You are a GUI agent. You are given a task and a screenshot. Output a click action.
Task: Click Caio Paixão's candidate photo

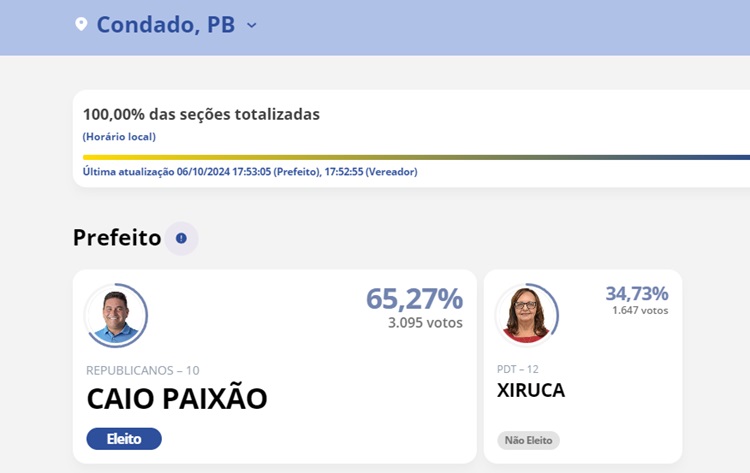[x=116, y=315]
